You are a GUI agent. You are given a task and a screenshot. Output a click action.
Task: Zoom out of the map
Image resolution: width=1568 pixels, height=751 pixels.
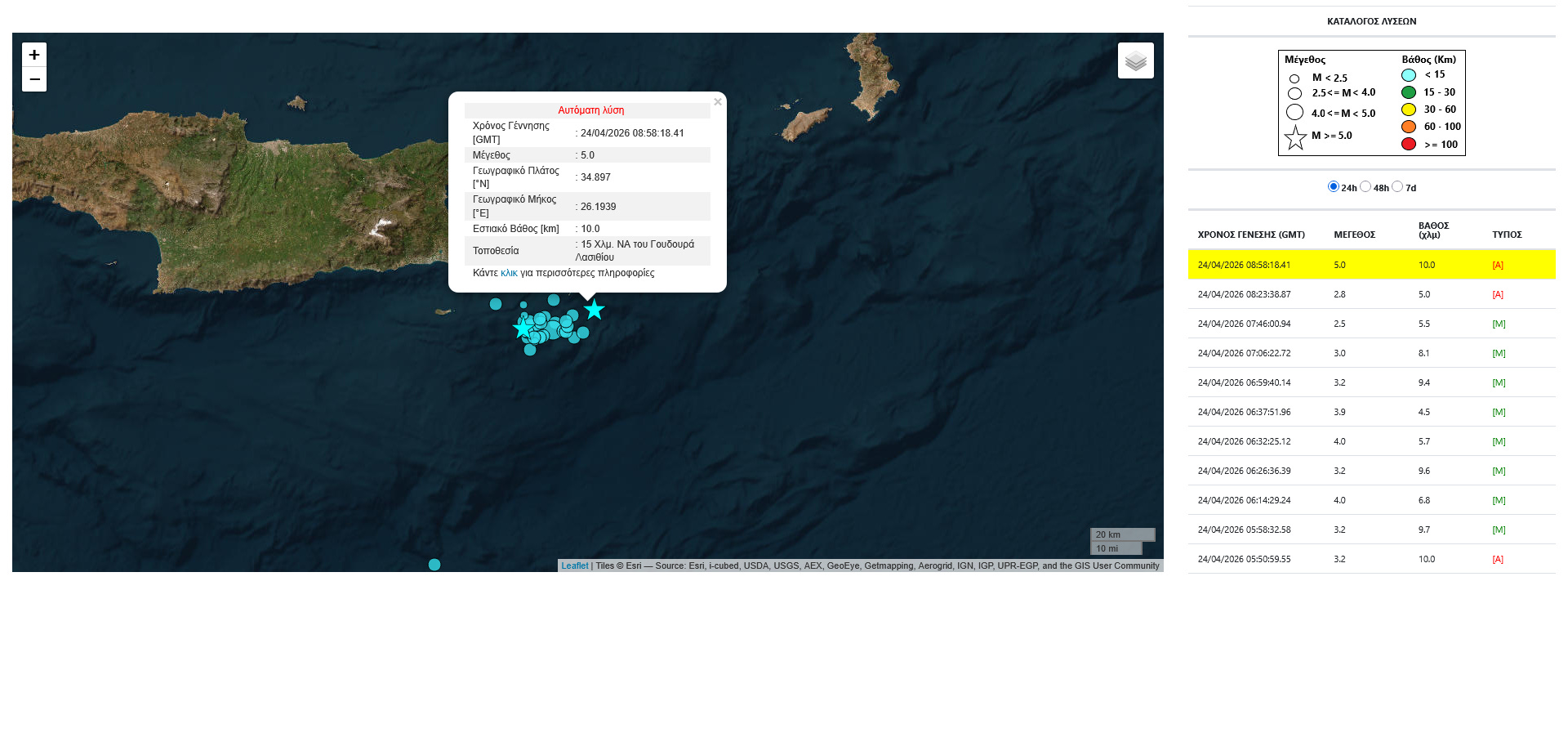[x=34, y=79]
